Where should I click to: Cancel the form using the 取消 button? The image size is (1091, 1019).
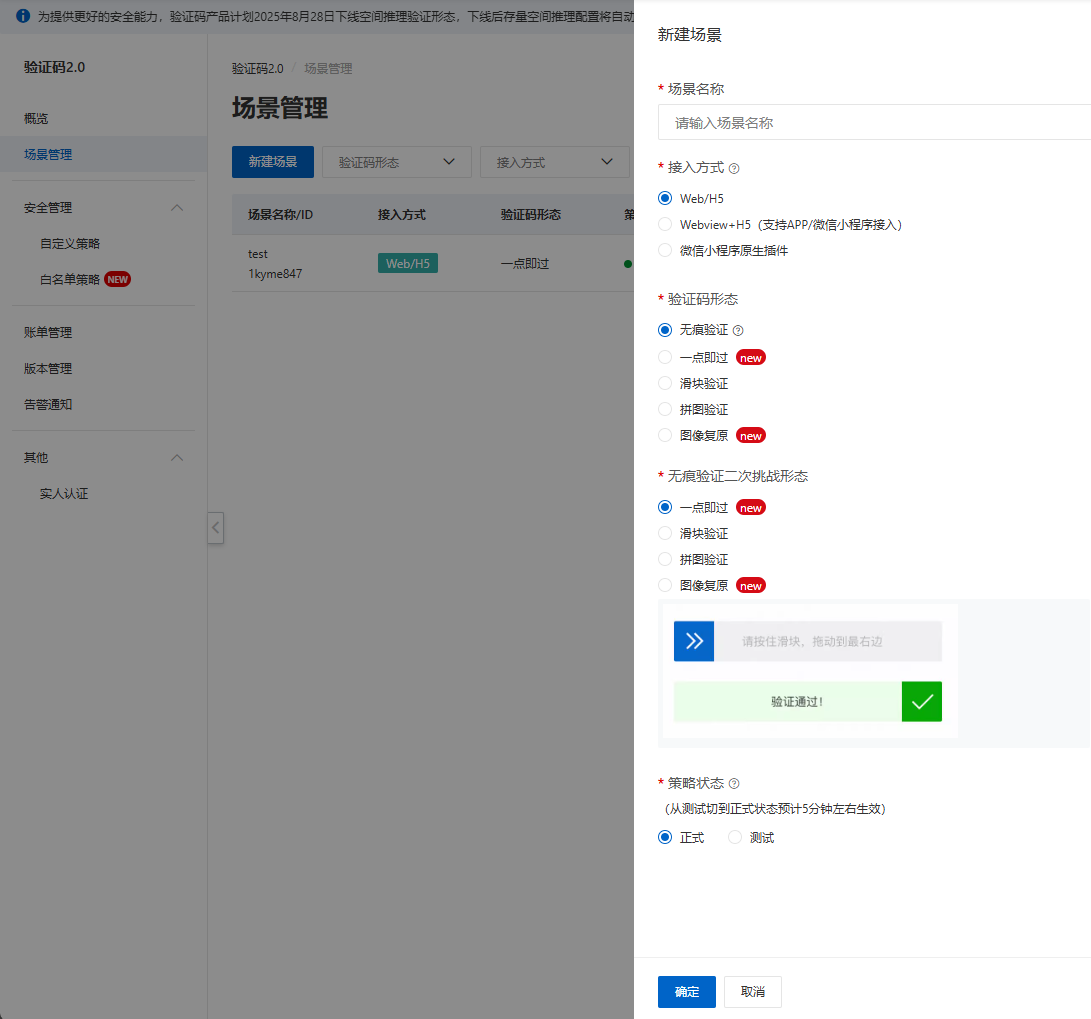[x=752, y=991]
